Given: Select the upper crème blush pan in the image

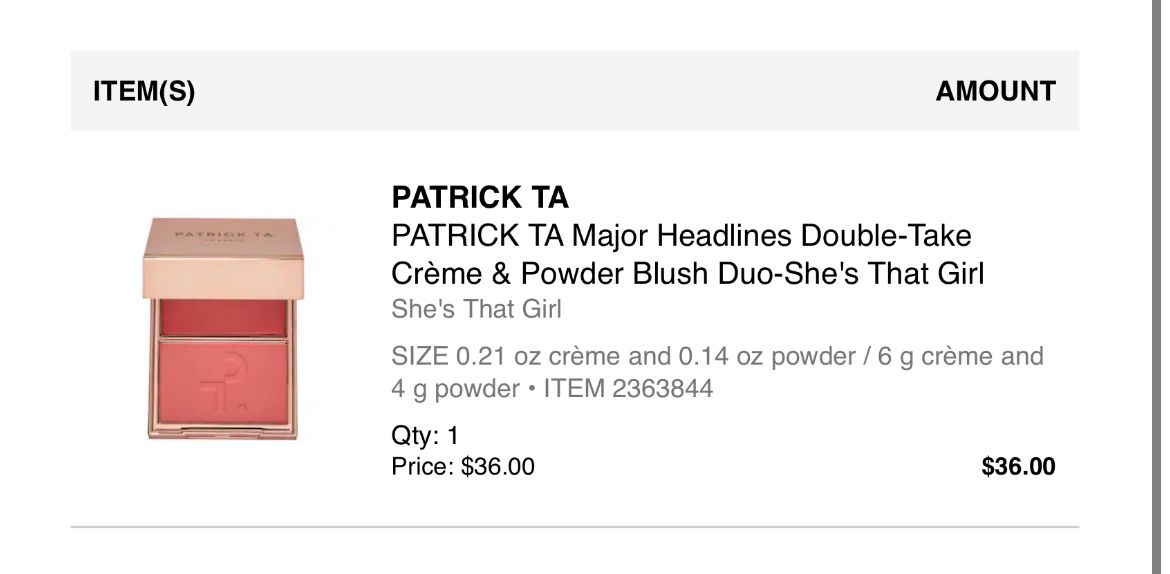Looking at the screenshot, I should (224, 318).
